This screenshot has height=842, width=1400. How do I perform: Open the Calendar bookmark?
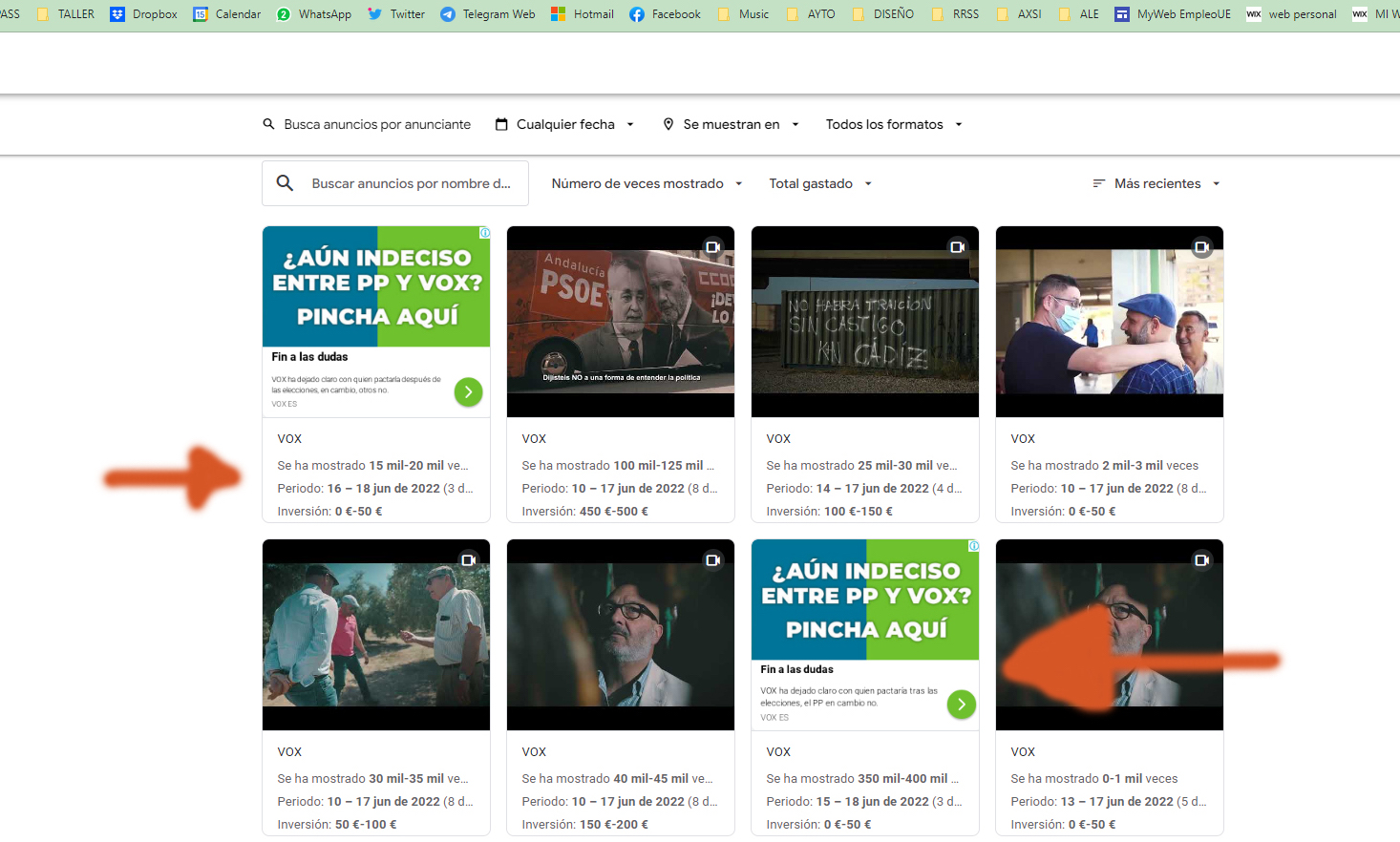[226, 14]
